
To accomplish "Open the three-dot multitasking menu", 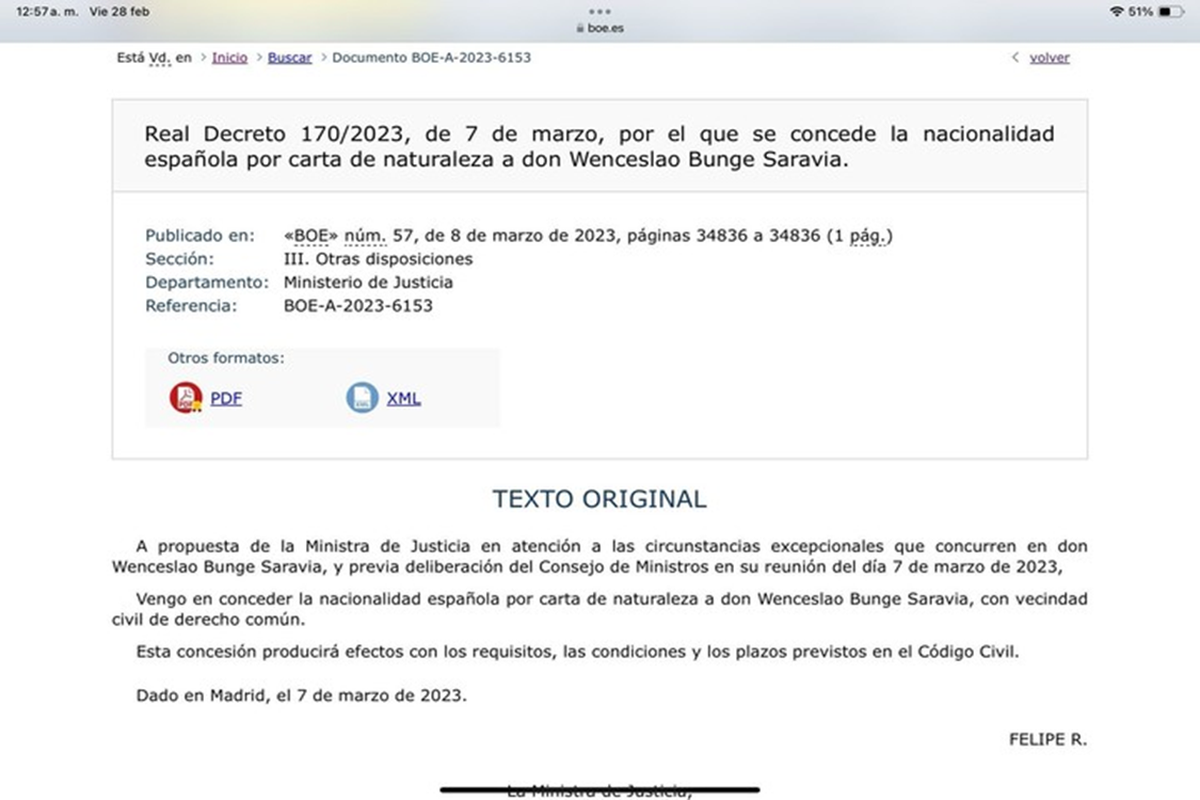I will (x=600, y=12).
